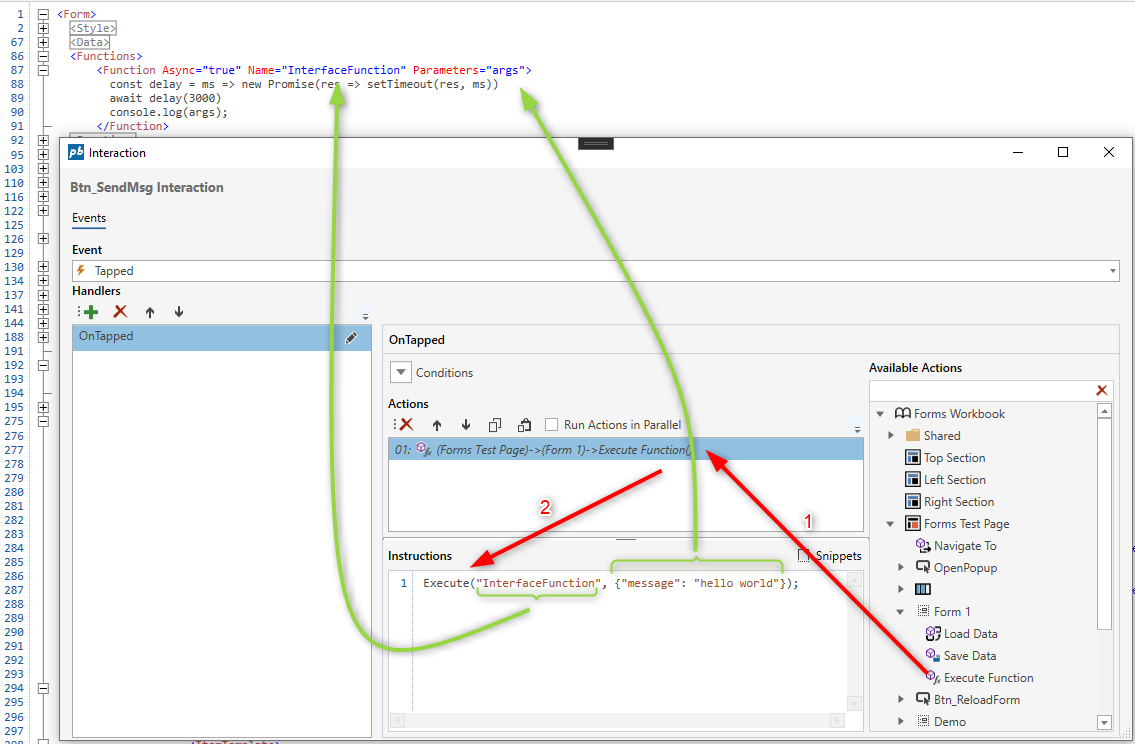Screen dimensions: 1135x744
Task: Move the handler up in Handlers list
Action: (x=150, y=312)
